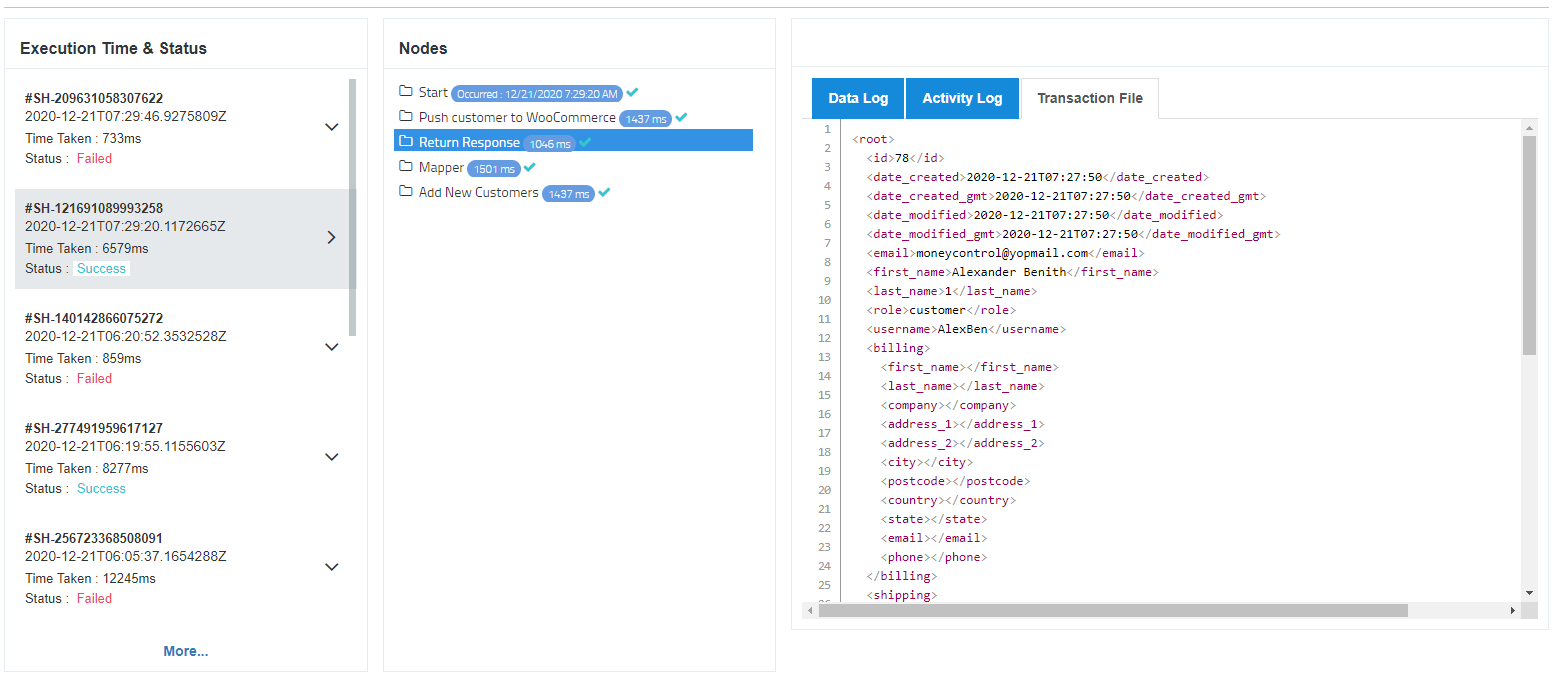Click the XML viewer horizontal scrollbar
This screenshot has width=1555, height=678.
coord(1112,610)
